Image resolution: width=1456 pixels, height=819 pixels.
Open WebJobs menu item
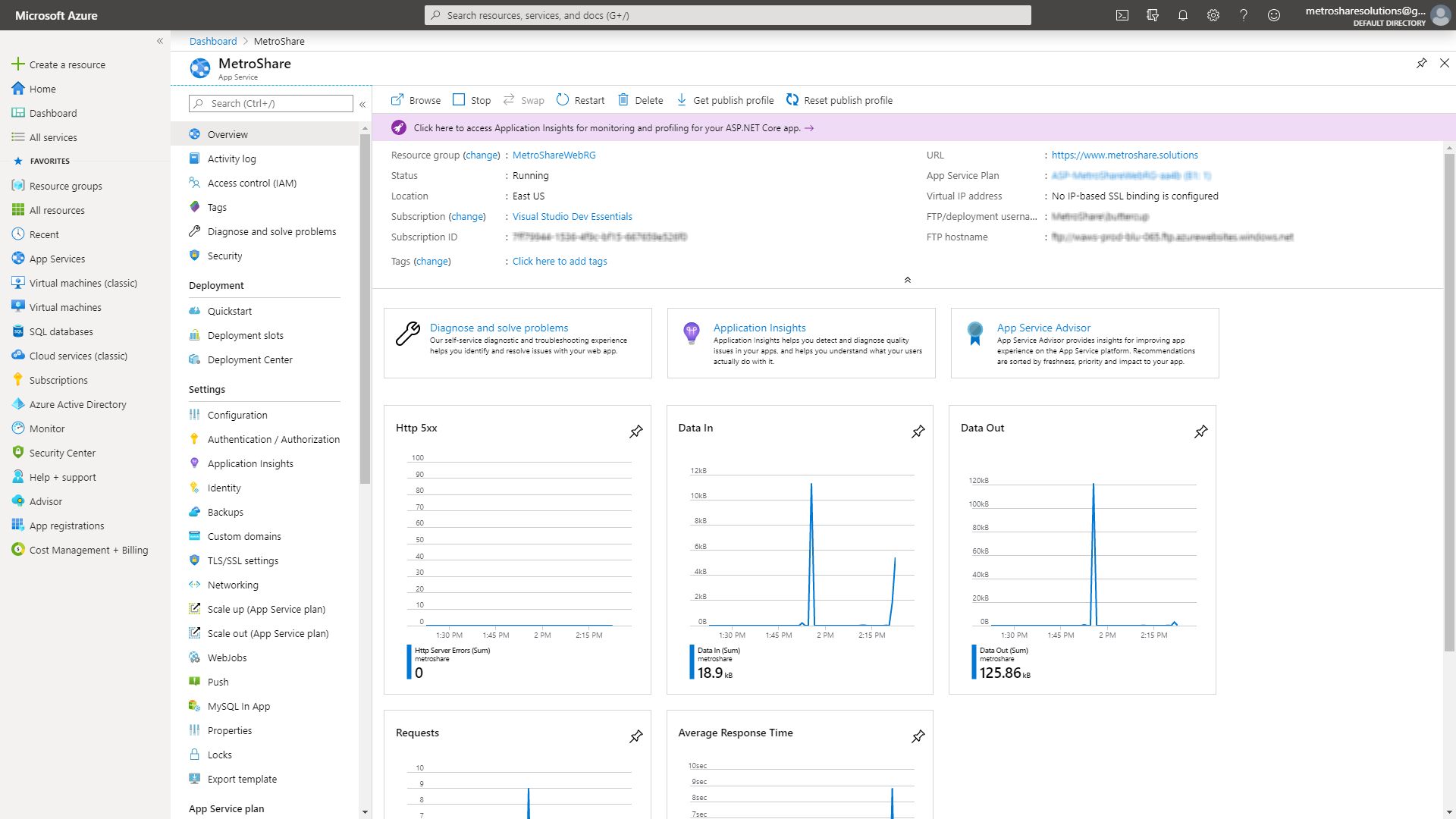[265, 657]
